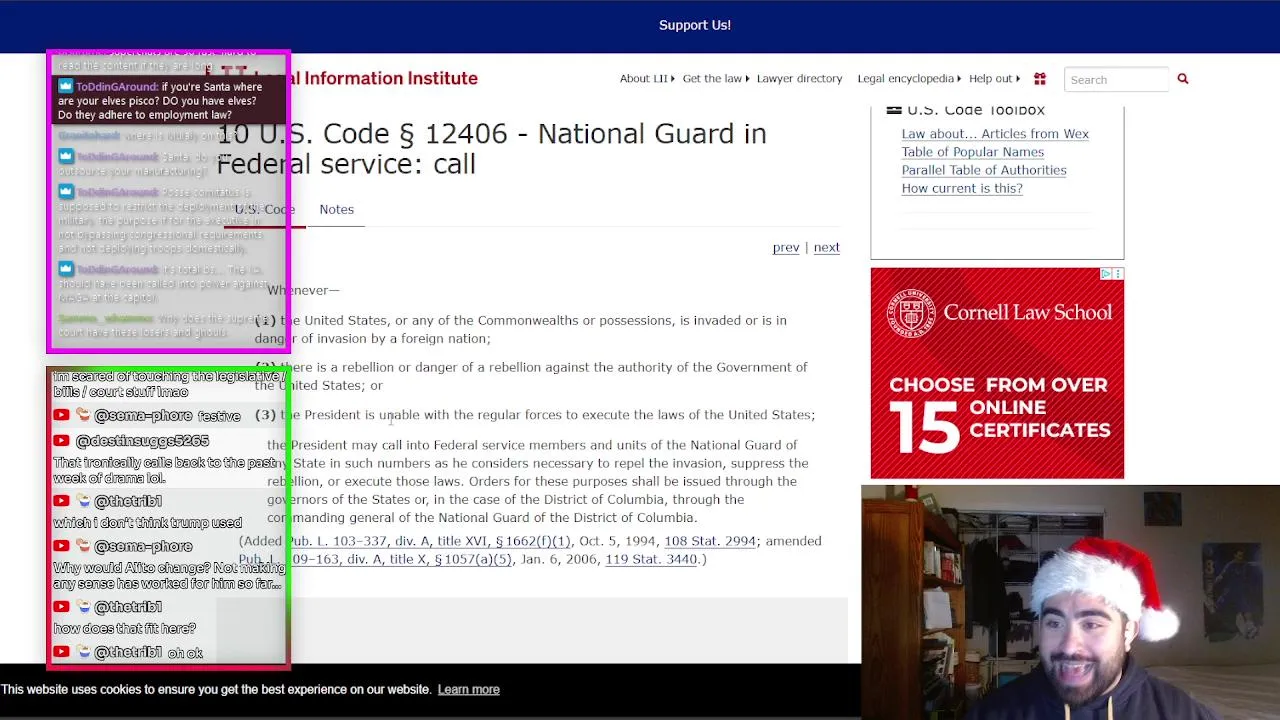Go to the prev section link
The width and height of the screenshot is (1280, 720).
786,247
